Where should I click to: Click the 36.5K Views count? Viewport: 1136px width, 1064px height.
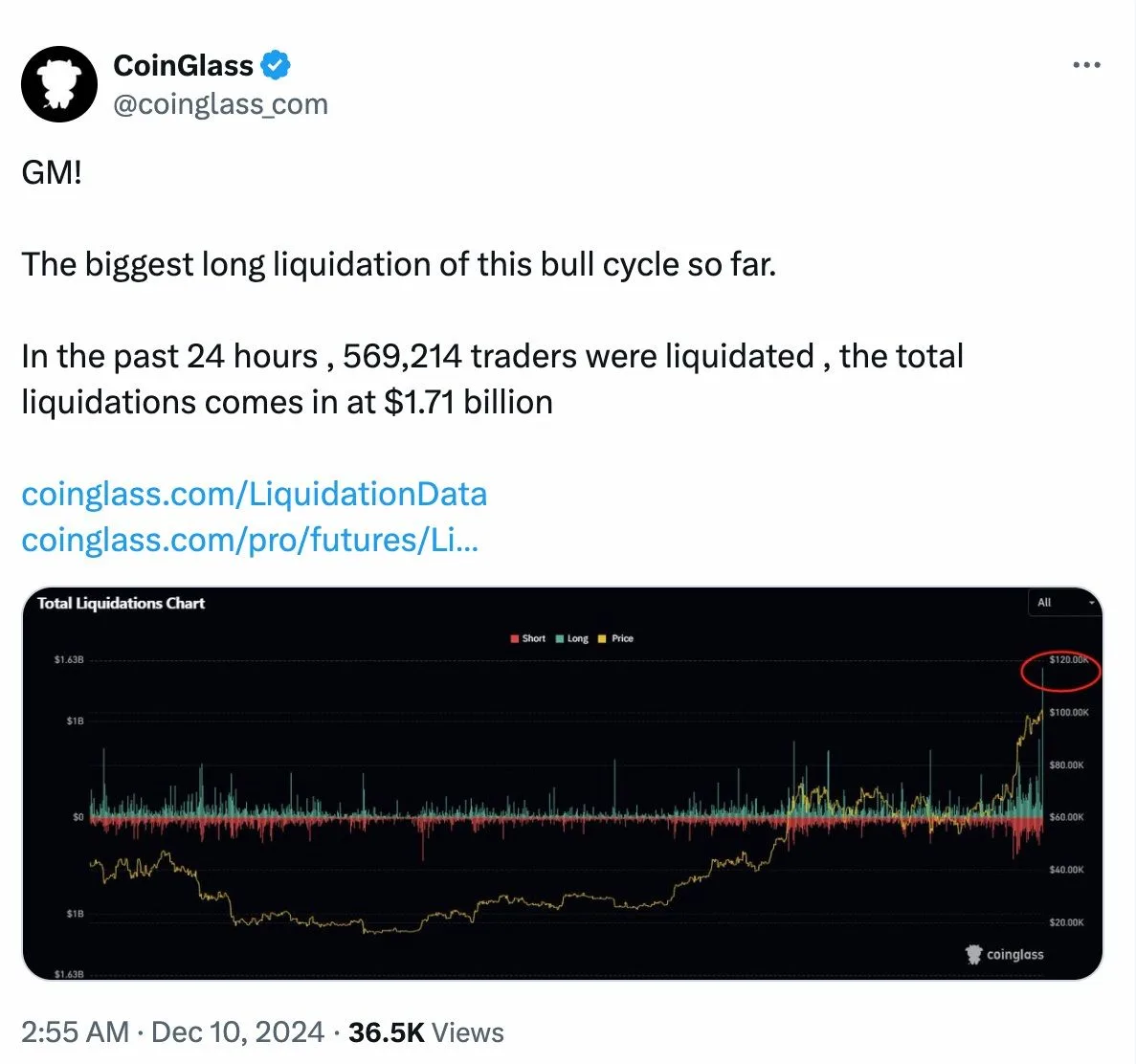426,1032
